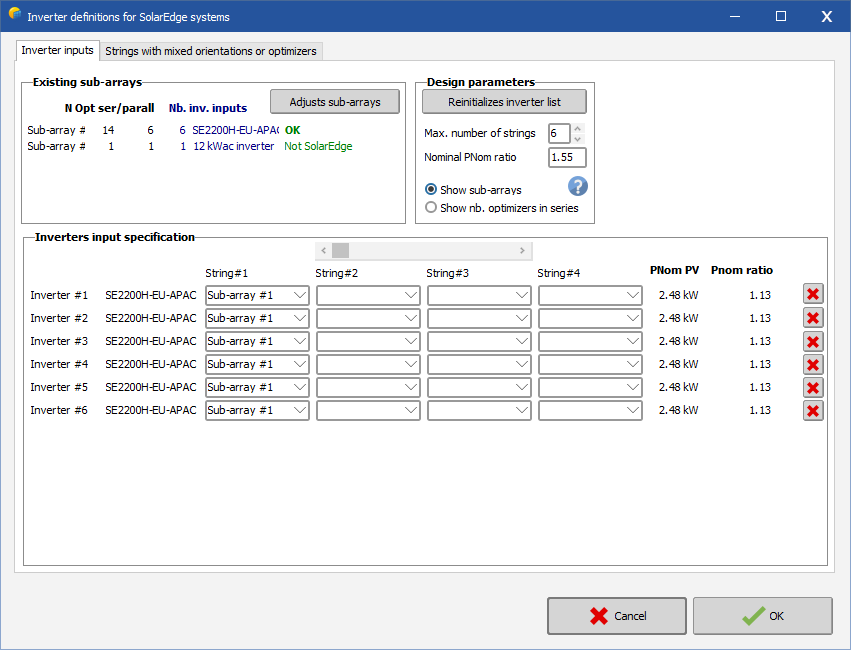Select Show nb. optimizers in series option

[x=431, y=207]
